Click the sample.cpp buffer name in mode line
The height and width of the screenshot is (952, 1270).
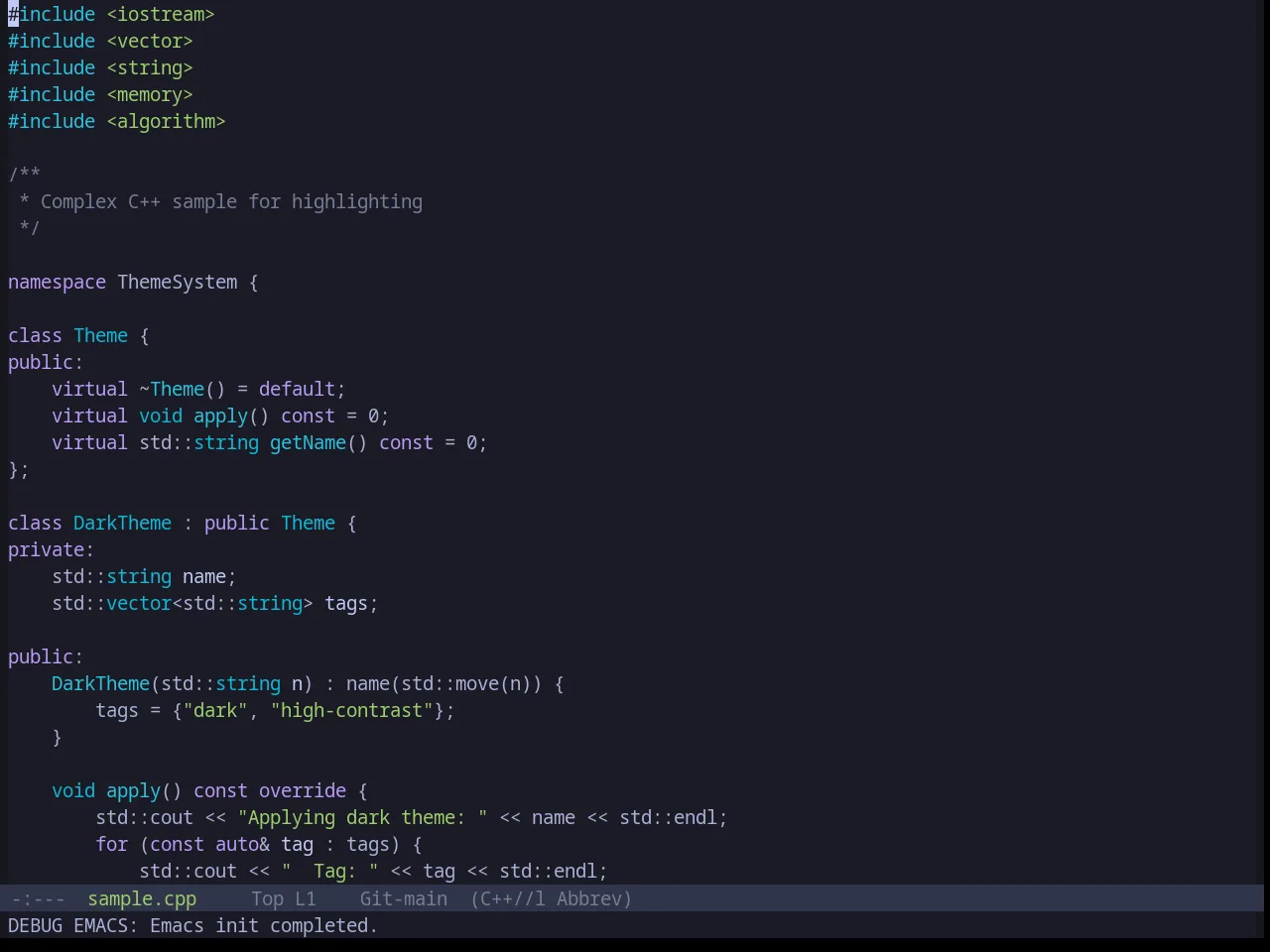(142, 898)
